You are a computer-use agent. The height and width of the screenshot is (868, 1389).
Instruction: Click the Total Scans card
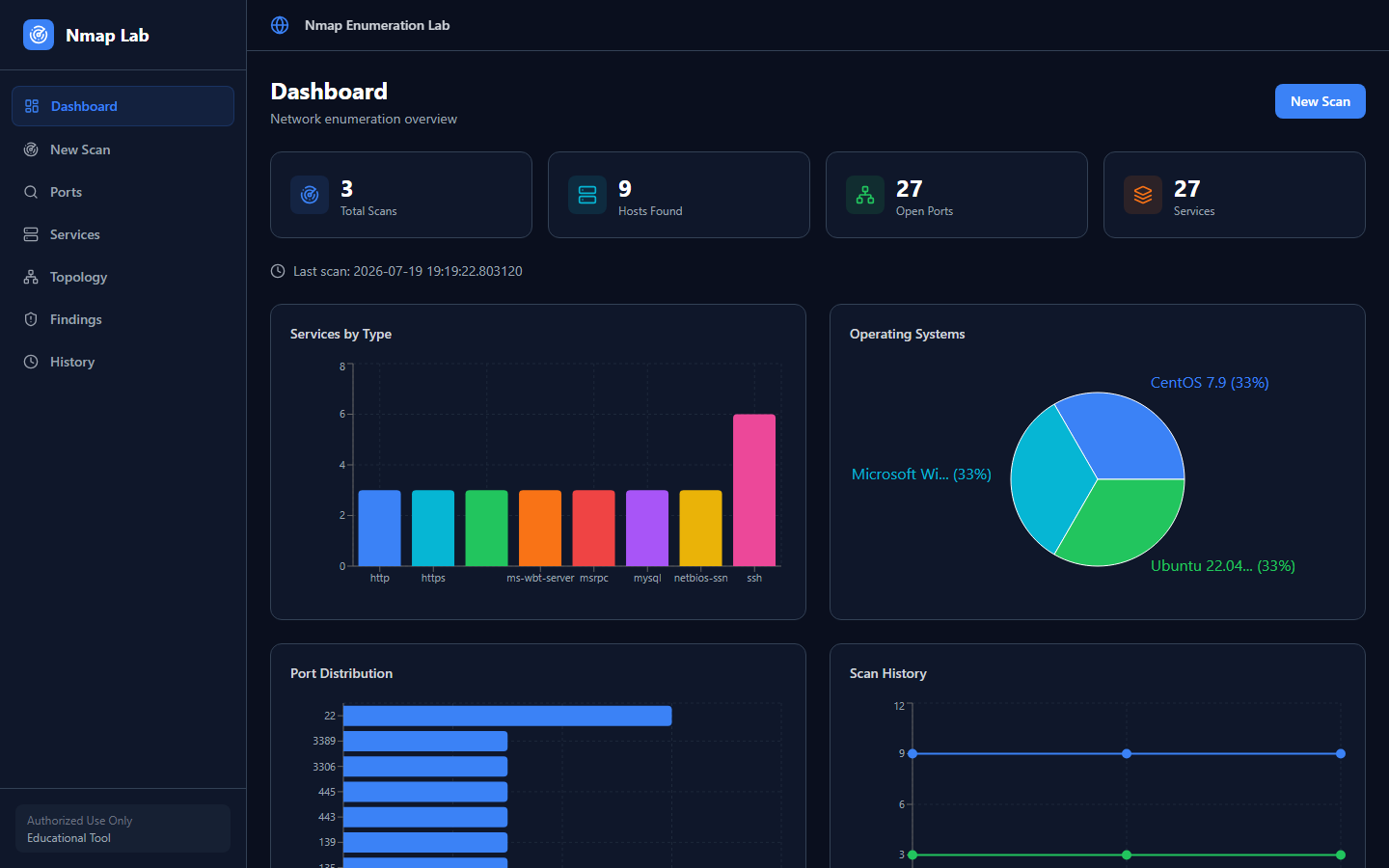[x=401, y=195]
